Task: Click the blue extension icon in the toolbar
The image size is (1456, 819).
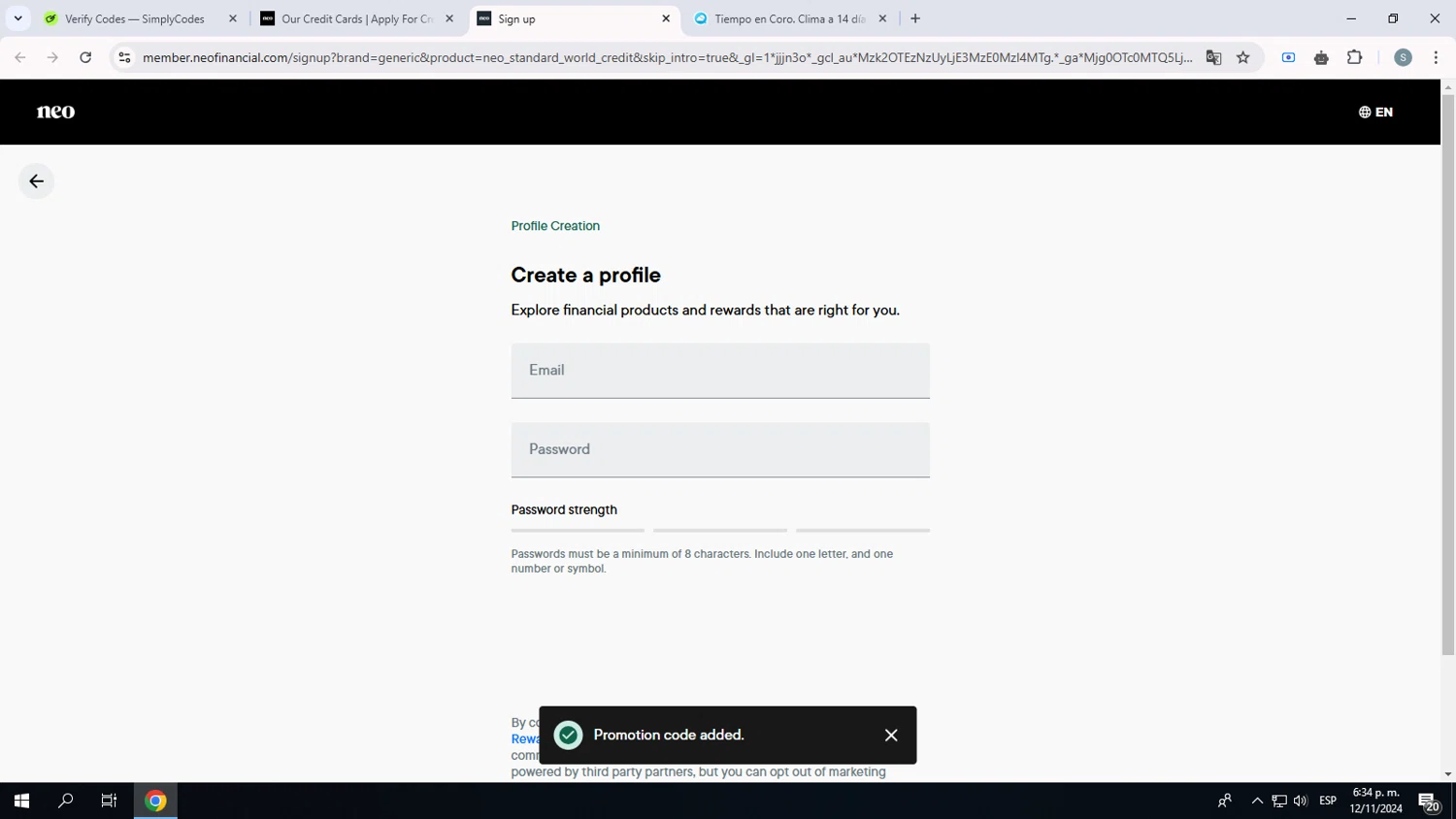Action: [1288, 57]
